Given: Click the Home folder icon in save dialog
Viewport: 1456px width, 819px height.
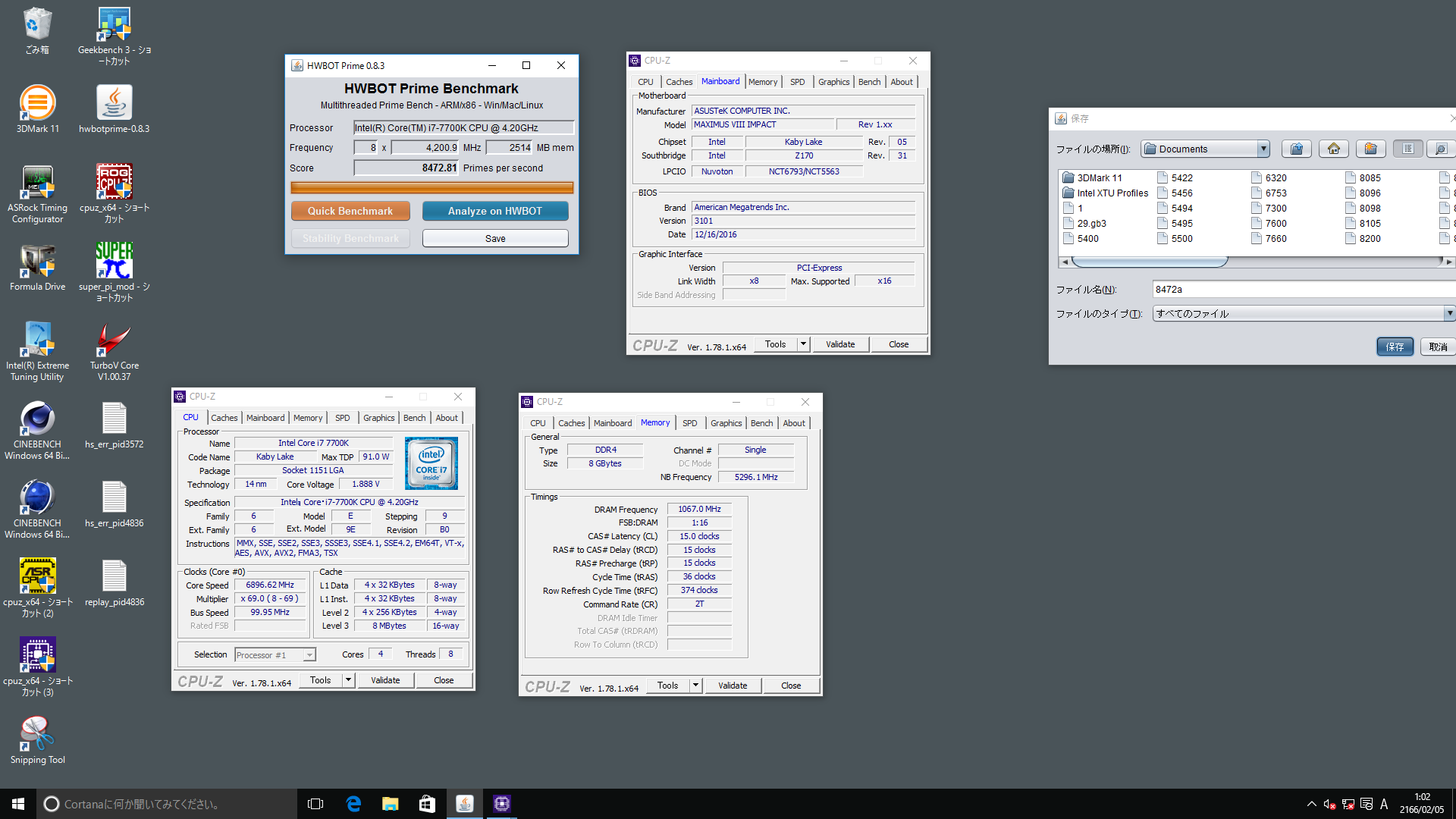Looking at the screenshot, I should [x=1334, y=149].
